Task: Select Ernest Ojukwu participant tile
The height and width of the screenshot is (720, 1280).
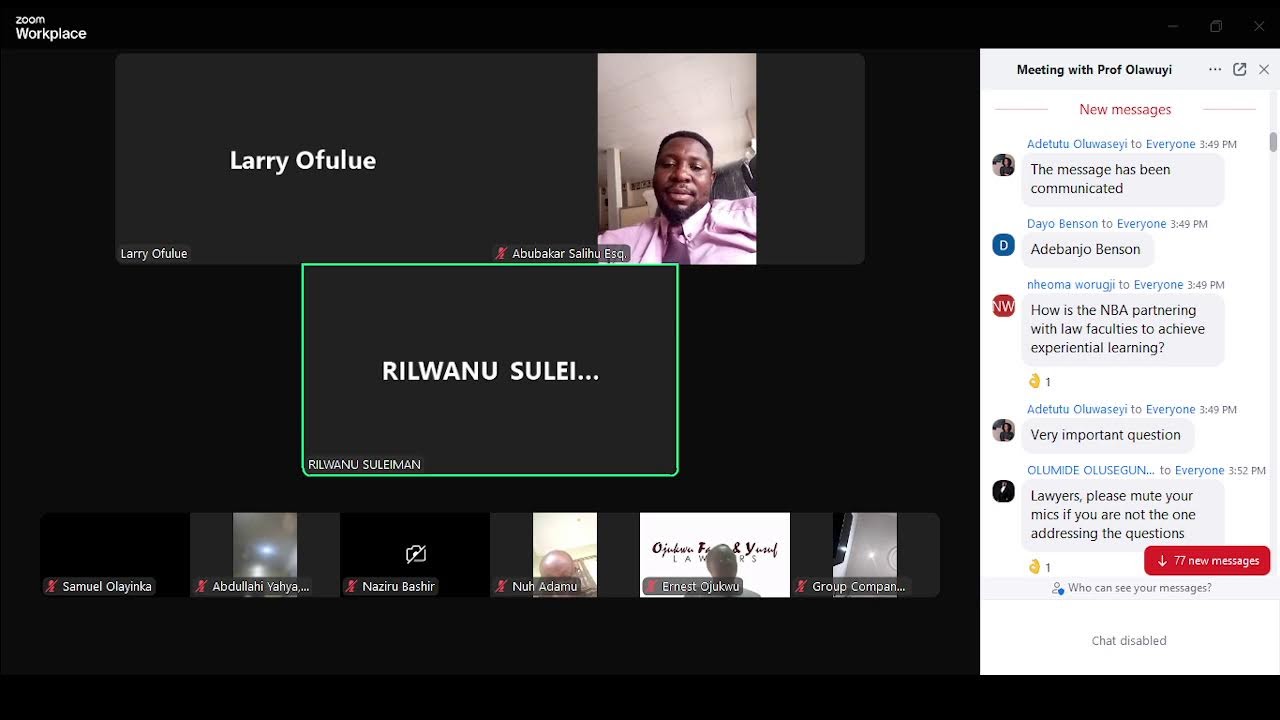Action: pos(715,555)
